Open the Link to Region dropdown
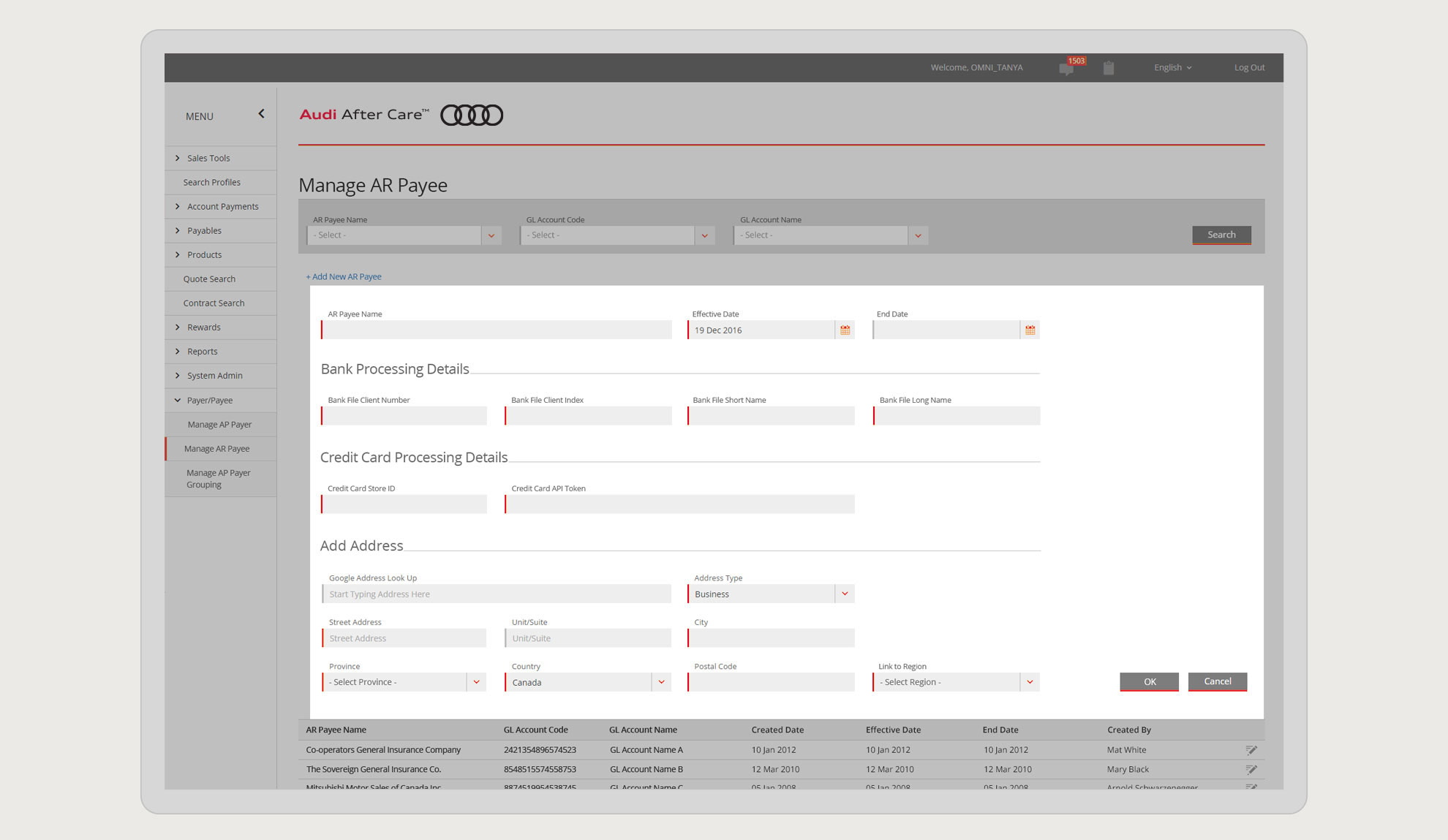 pos(956,682)
